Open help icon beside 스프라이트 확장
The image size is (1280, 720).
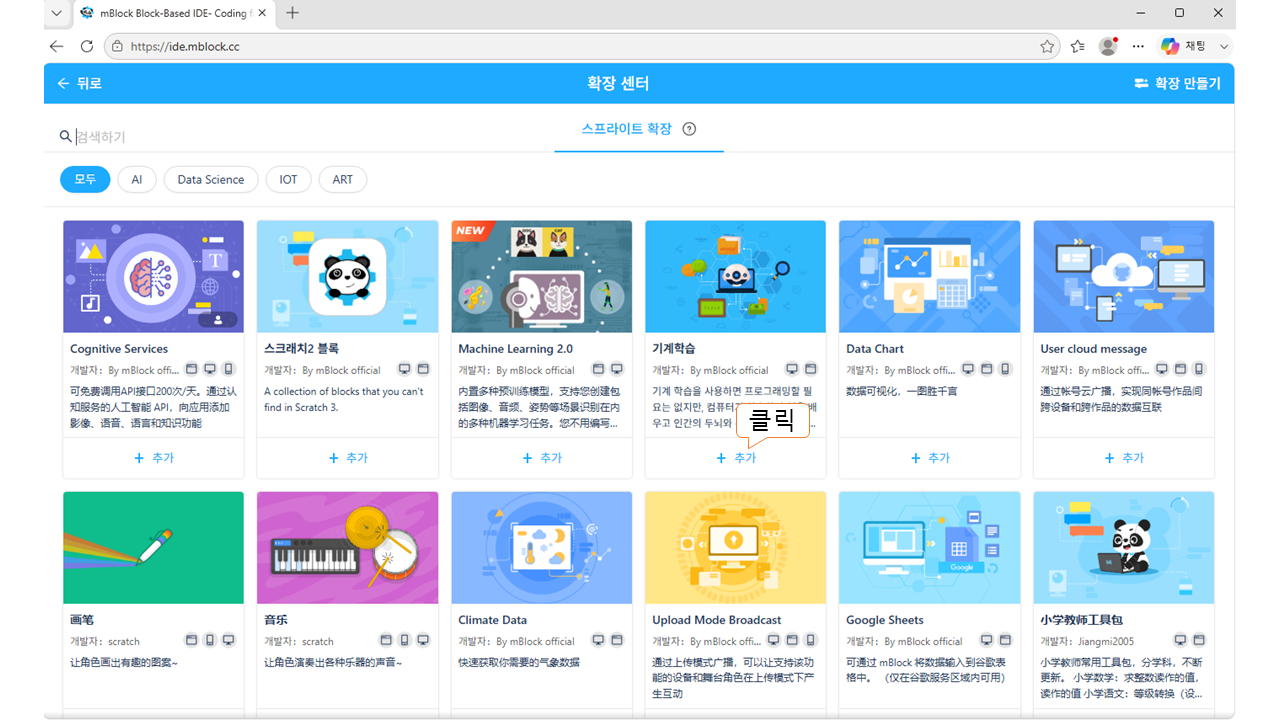pos(689,129)
